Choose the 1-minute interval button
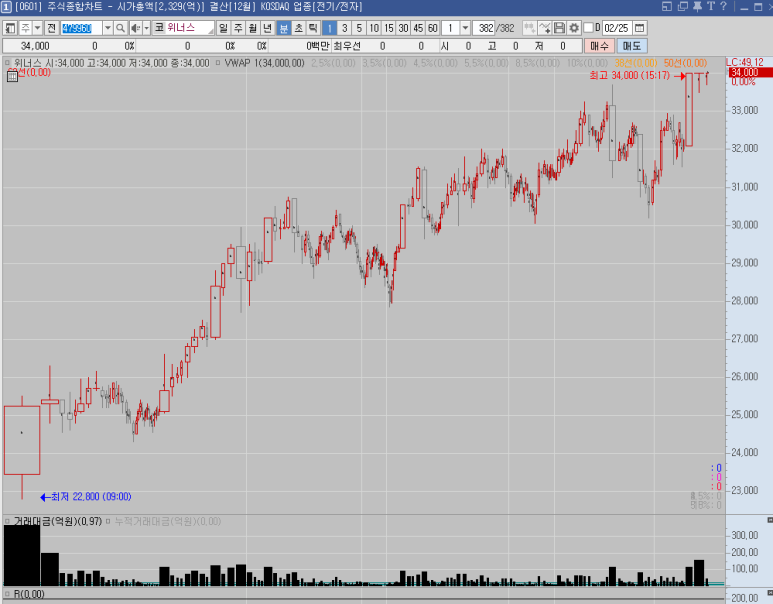The width and height of the screenshot is (773, 604). [x=329, y=28]
